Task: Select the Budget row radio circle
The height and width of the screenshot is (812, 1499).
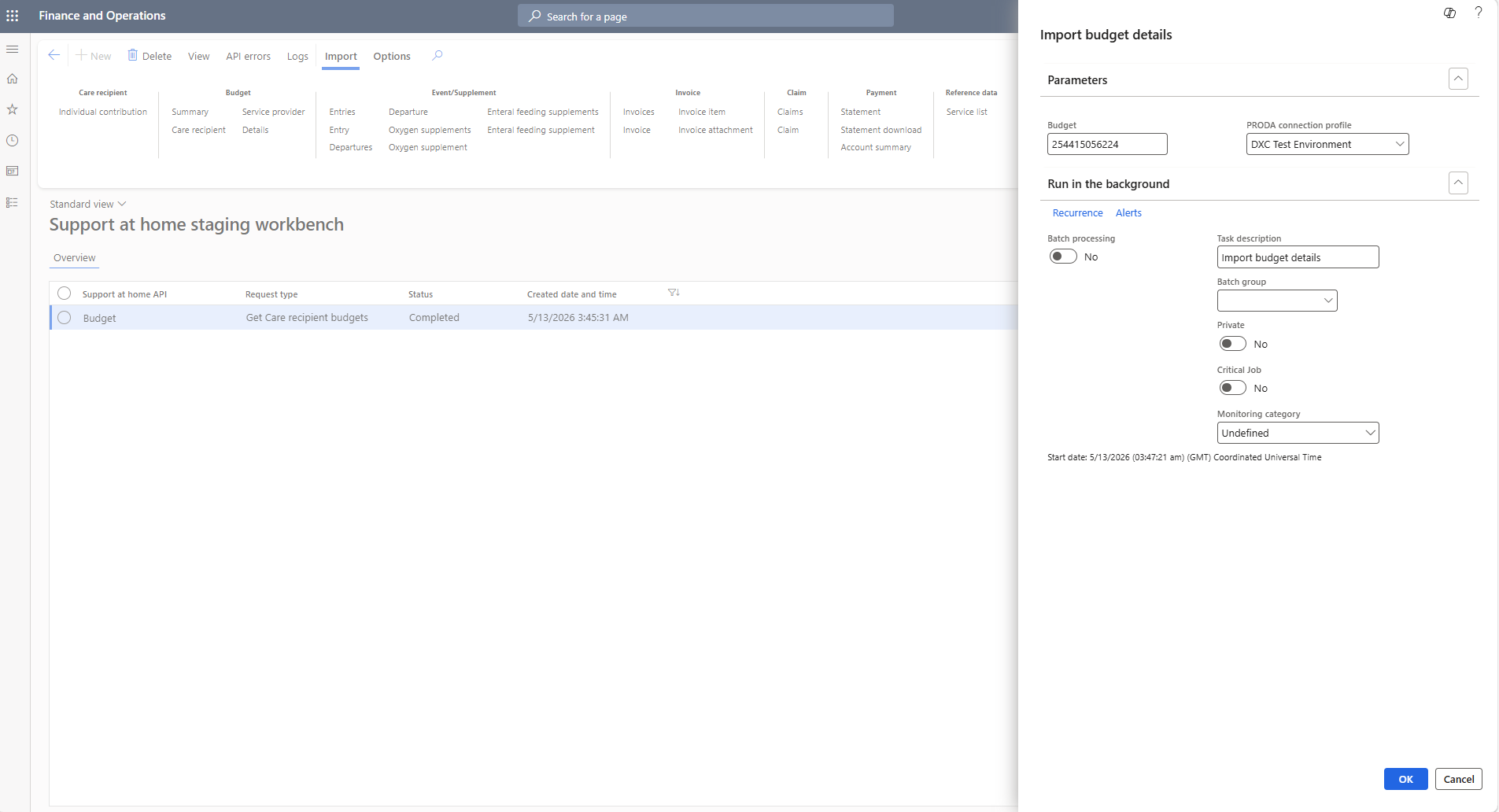Action: [x=65, y=318]
